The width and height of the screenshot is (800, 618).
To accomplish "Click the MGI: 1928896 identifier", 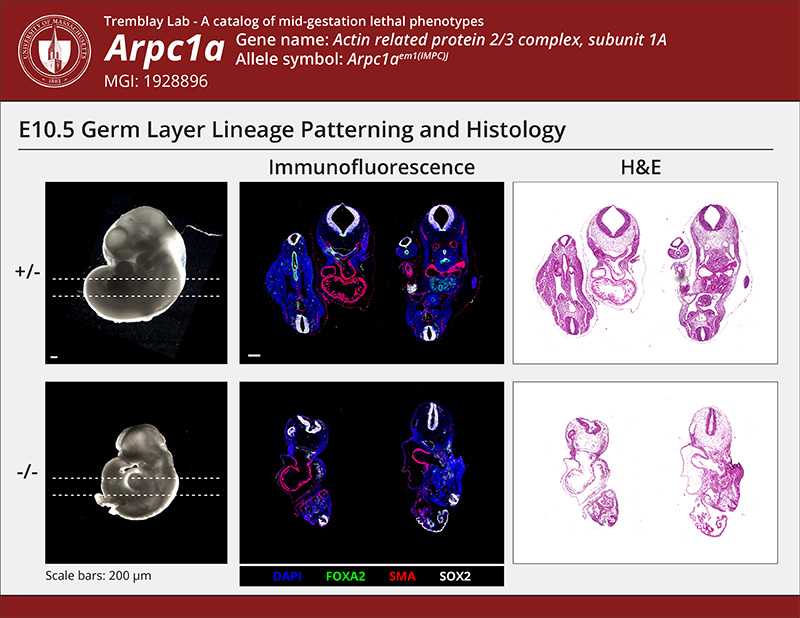I will pyautogui.click(x=156, y=81).
